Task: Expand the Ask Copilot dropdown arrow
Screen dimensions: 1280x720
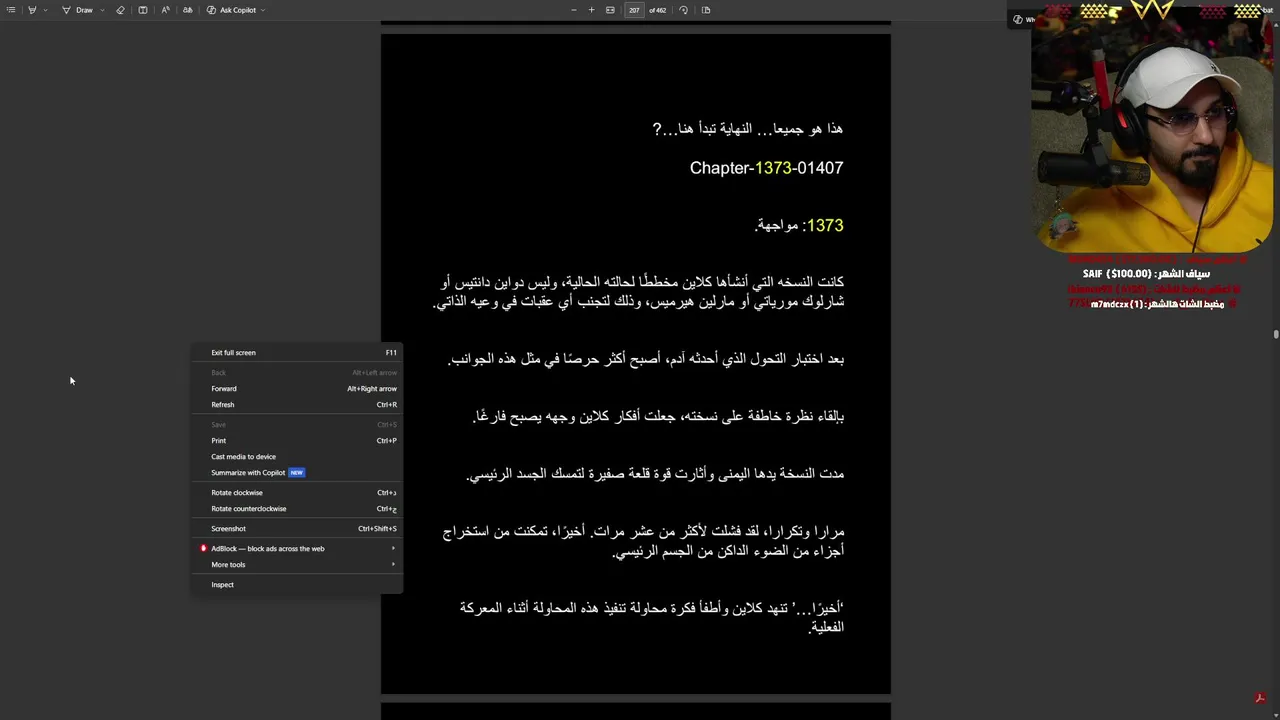Action: (263, 10)
